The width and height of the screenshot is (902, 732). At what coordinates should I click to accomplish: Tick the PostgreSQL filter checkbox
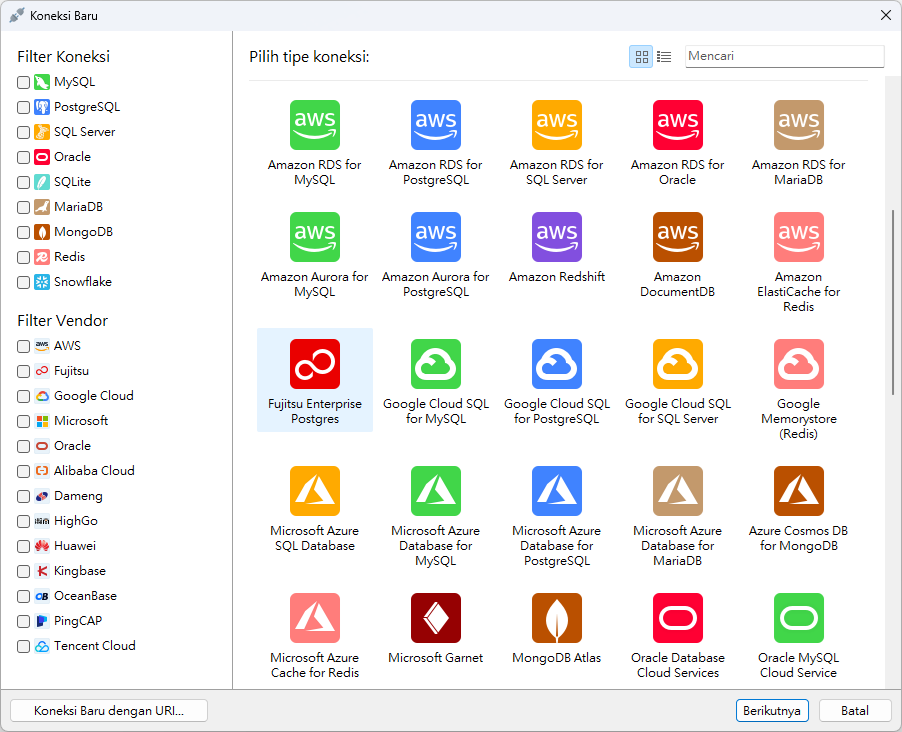(x=24, y=107)
